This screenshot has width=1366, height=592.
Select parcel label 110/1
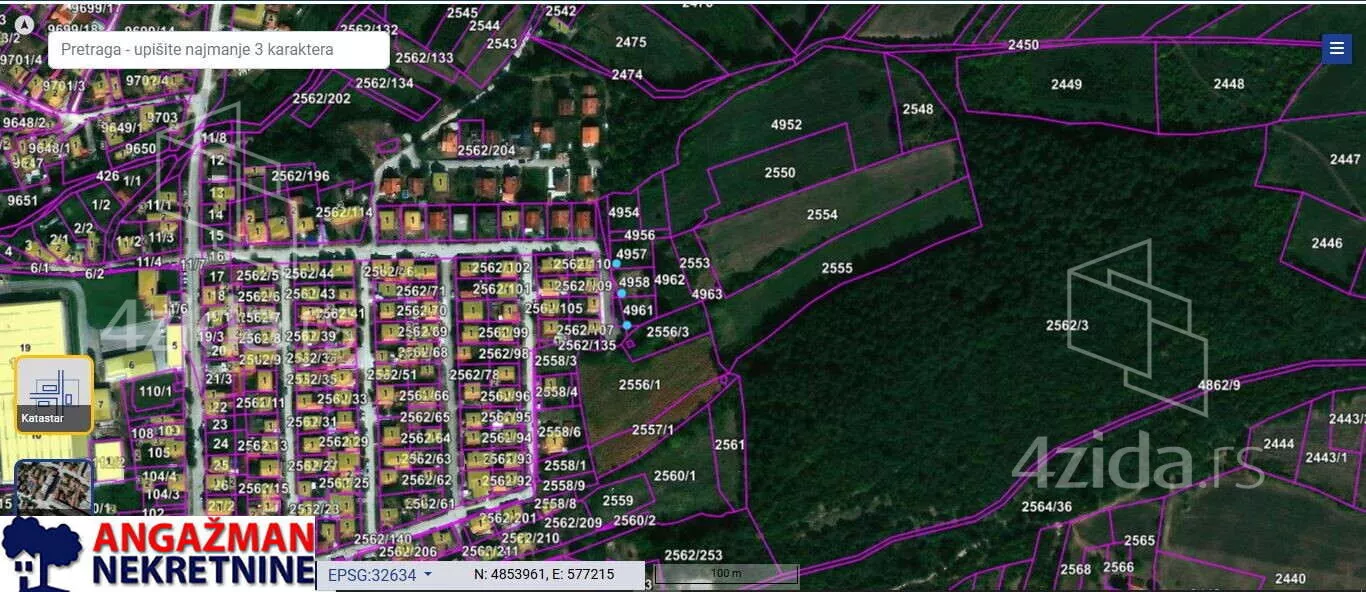pos(155,391)
